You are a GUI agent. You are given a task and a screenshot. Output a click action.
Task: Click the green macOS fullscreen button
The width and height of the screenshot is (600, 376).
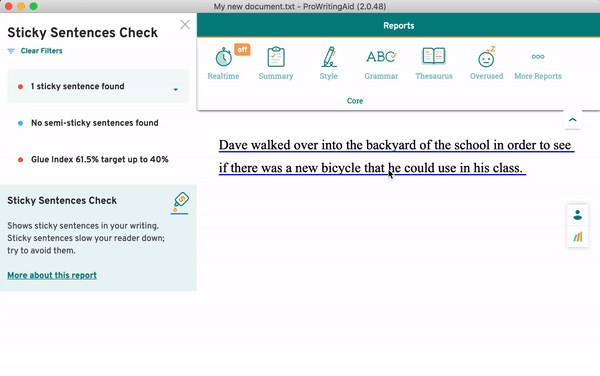click(34, 6)
